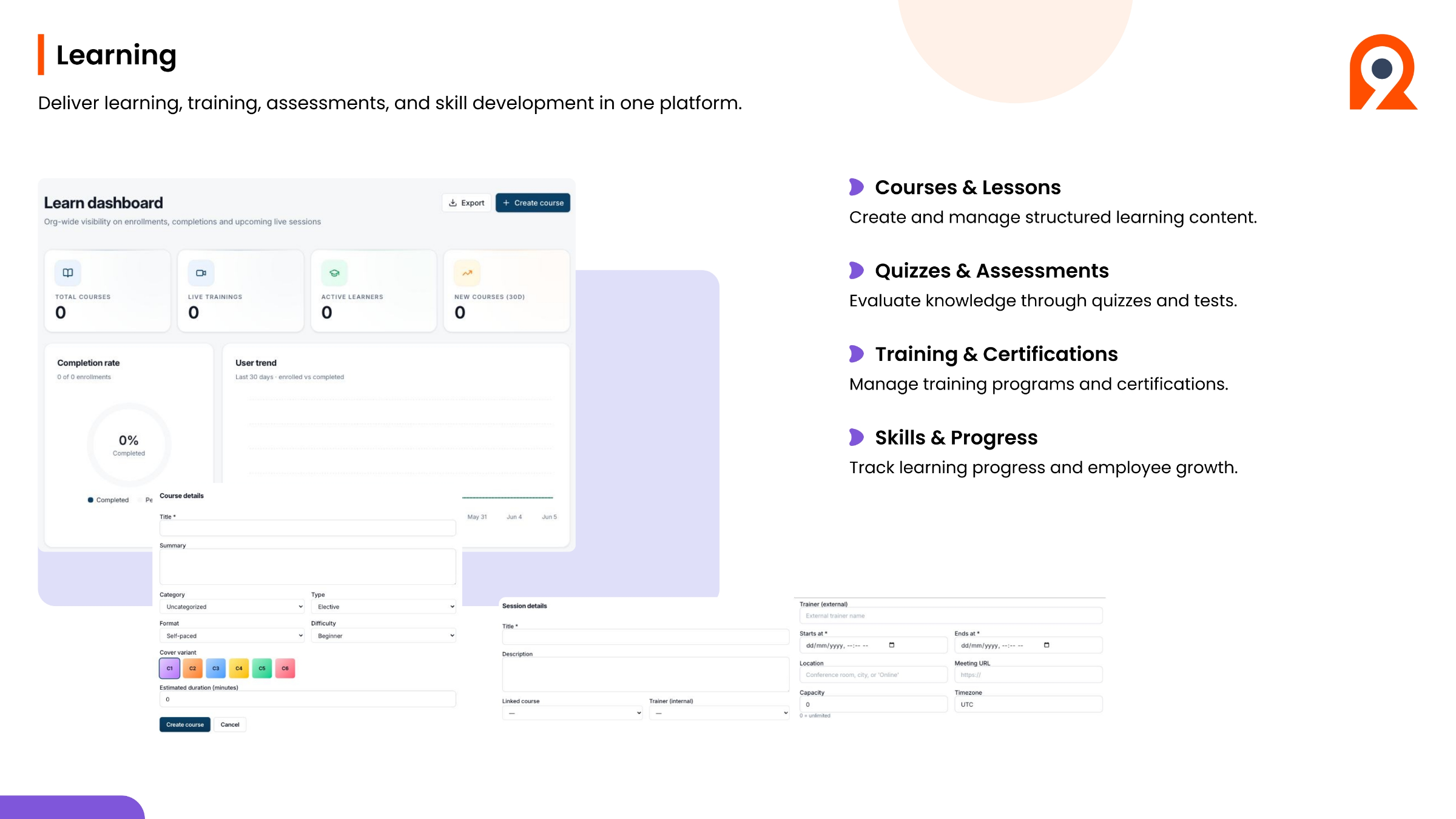Screen dimensions: 1456x819
Task: Click the orange logo in the corner
Action: tap(1383, 72)
